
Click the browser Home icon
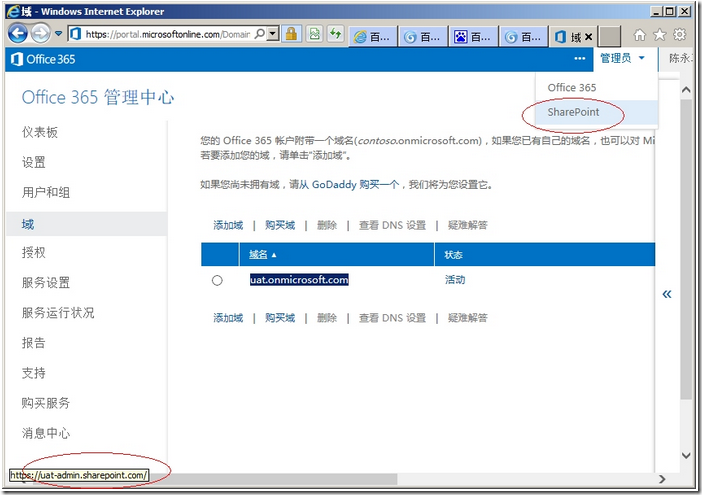click(640, 34)
